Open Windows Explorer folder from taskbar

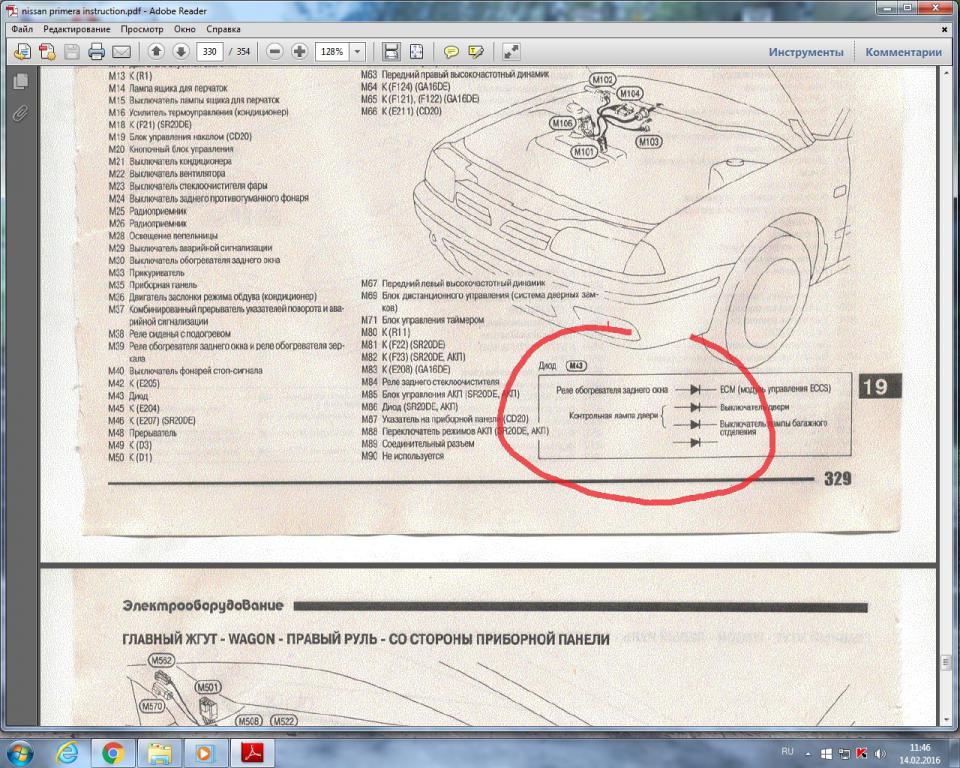[159, 752]
